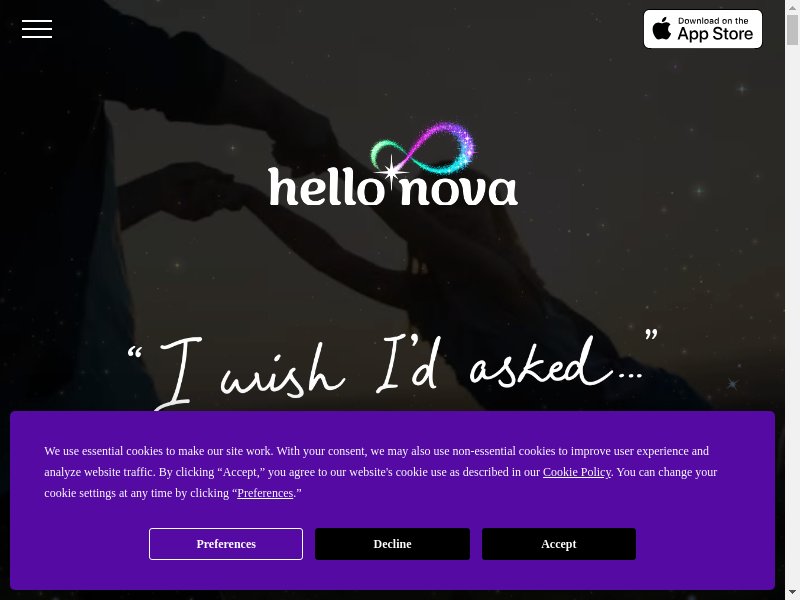Follow the inline Preferences text link
Image resolution: width=800 pixels, height=600 pixels.
(265, 493)
